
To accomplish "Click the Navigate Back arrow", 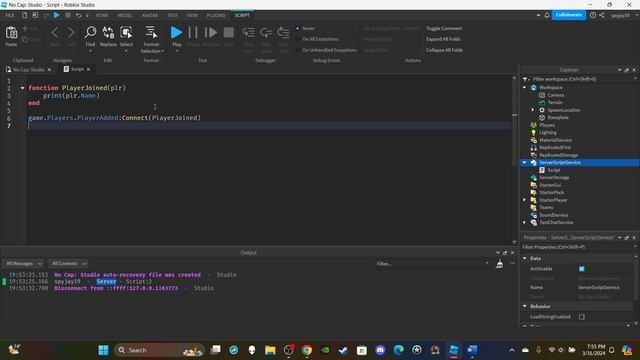I will click(x=55, y=33).
